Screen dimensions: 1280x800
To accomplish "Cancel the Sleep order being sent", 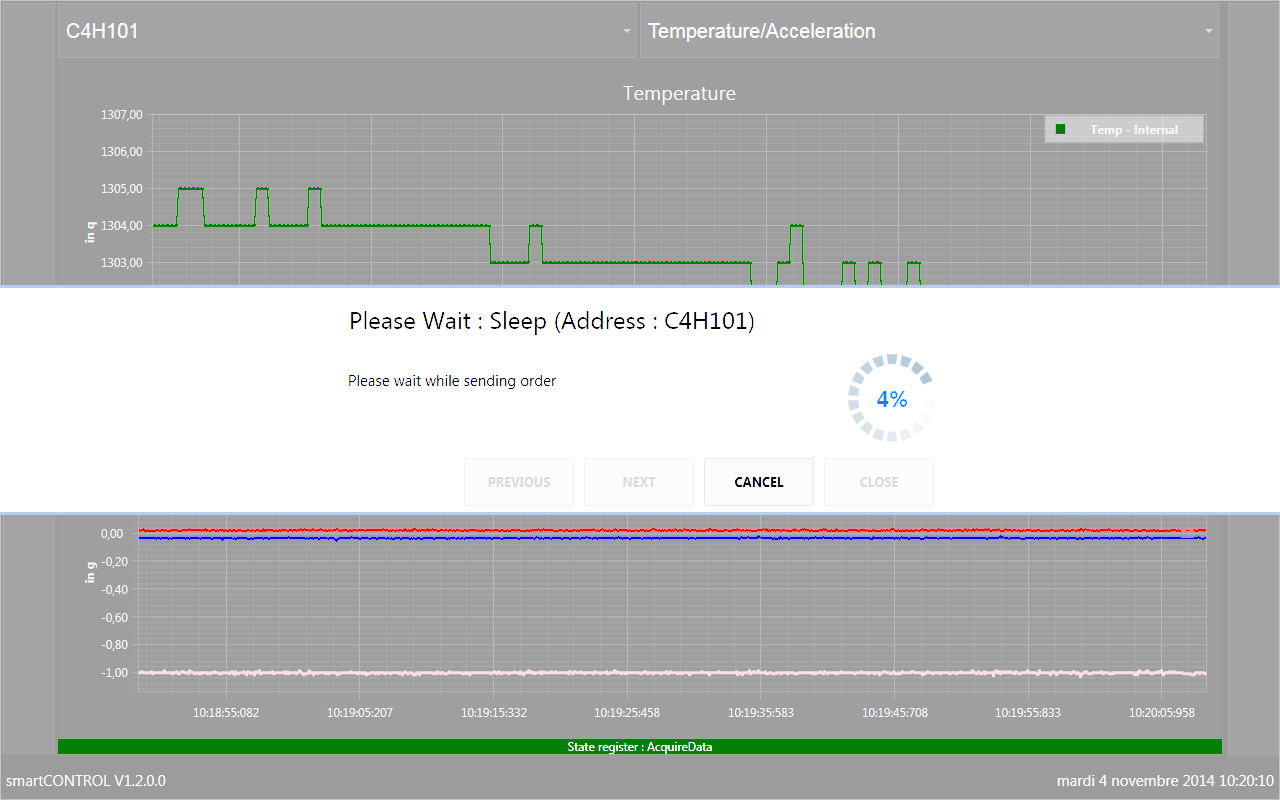I will click(759, 482).
